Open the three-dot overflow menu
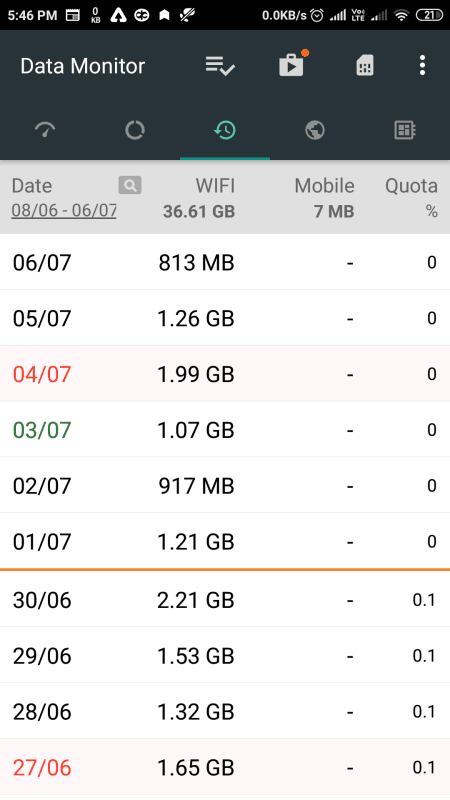This screenshot has width=450, height=800. click(x=422, y=66)
